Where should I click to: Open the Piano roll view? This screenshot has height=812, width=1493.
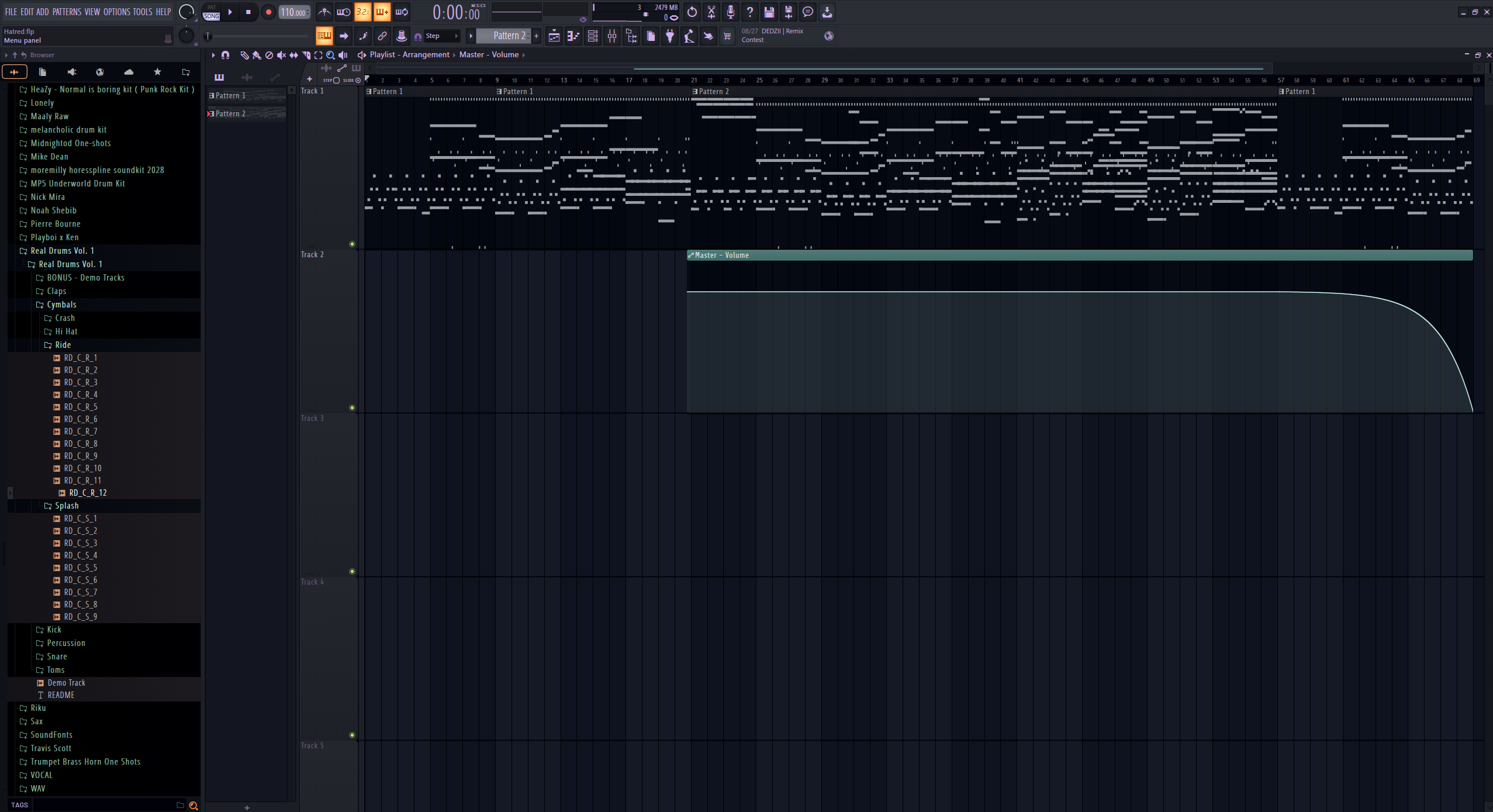(573, 36)
